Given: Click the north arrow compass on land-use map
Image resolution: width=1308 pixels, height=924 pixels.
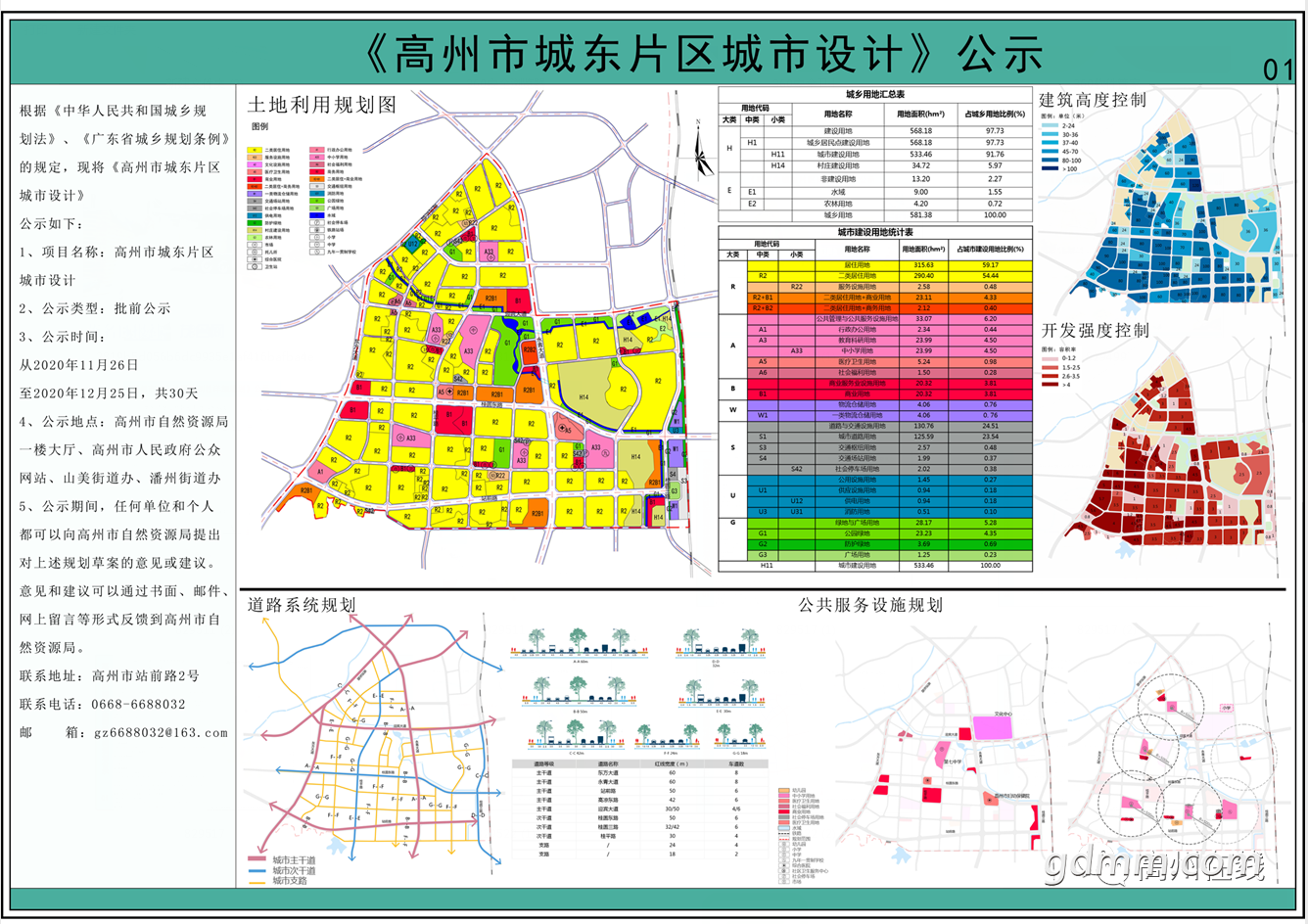Looking at the screenshot, I should pos(702,148).
